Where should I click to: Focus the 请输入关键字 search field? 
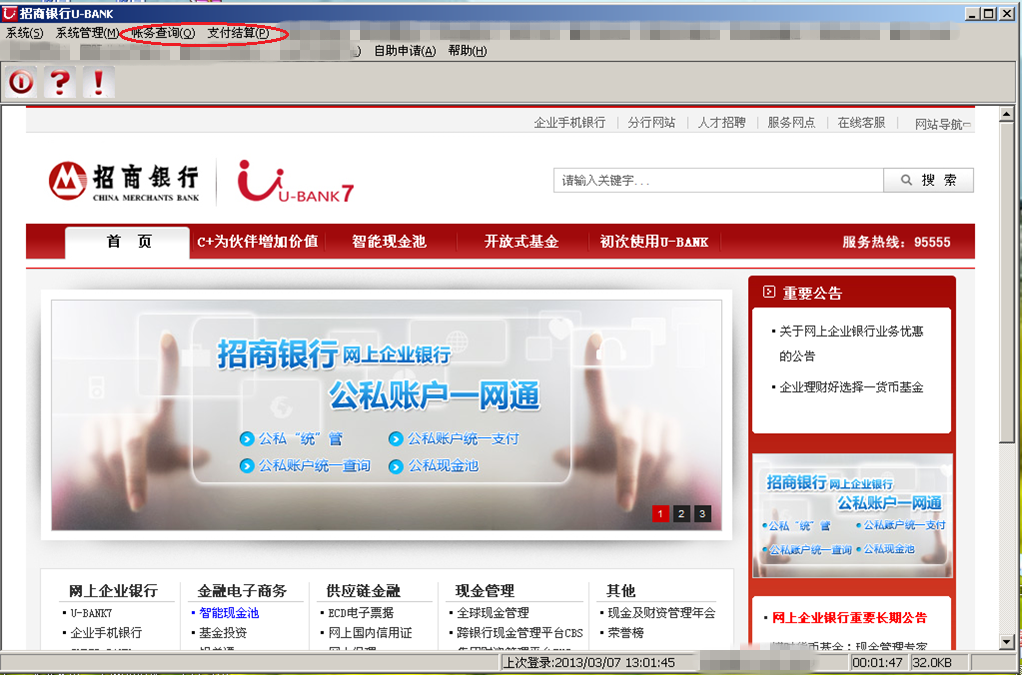[718, 180]
